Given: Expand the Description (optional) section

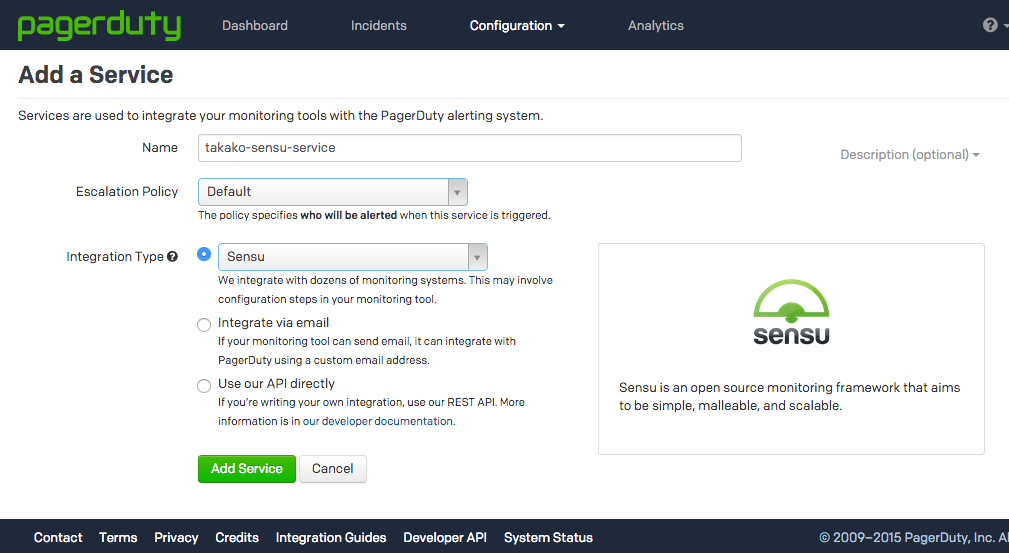Looking at the screenshot, I should pos(910,155).
